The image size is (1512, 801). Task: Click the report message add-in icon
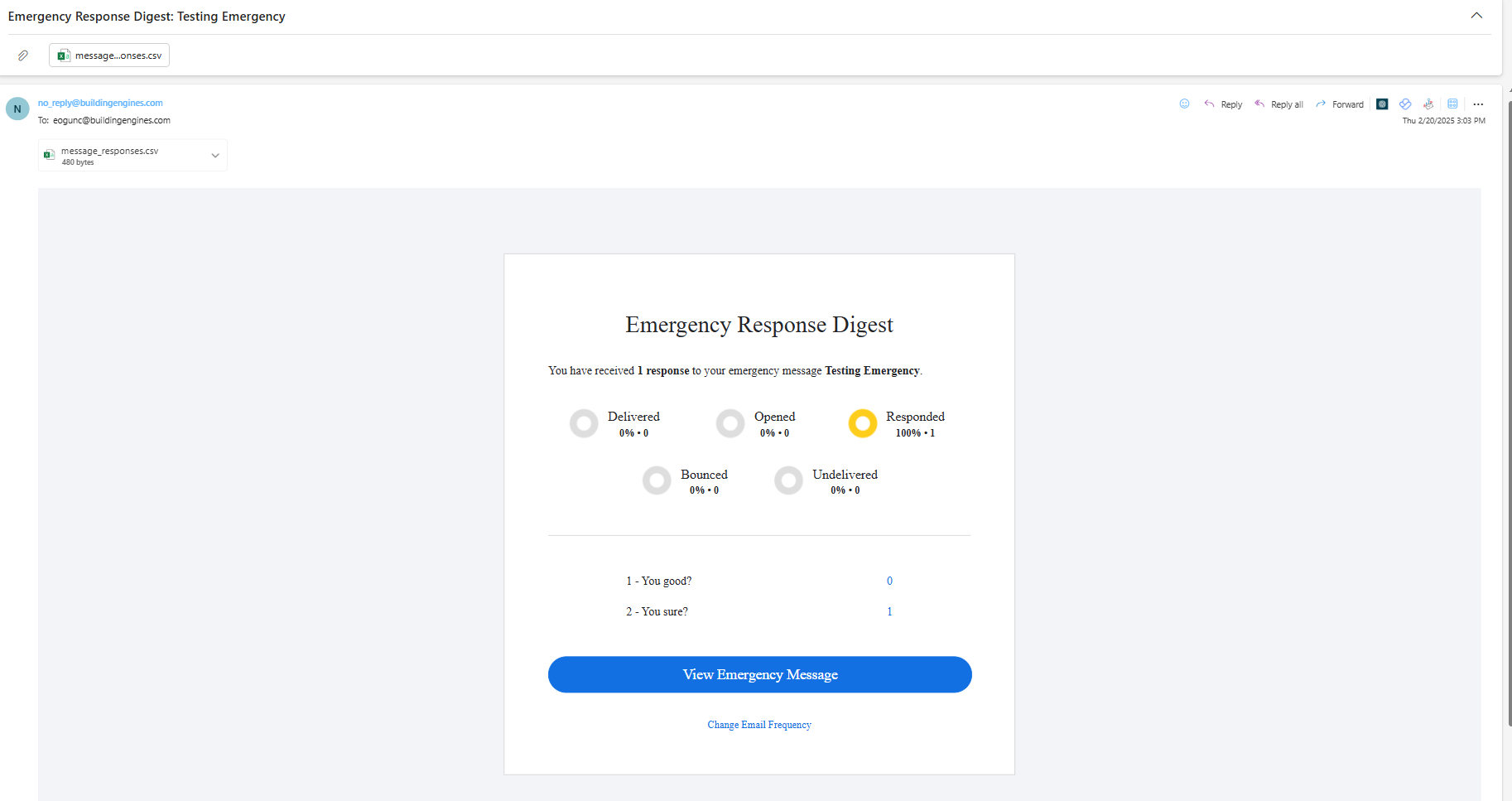pyautogui.click(x=1428, y=104)
